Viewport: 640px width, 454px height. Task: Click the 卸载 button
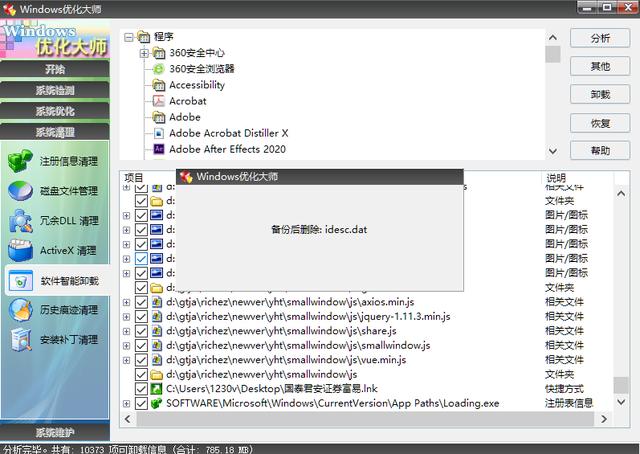(x=600, y=95)
